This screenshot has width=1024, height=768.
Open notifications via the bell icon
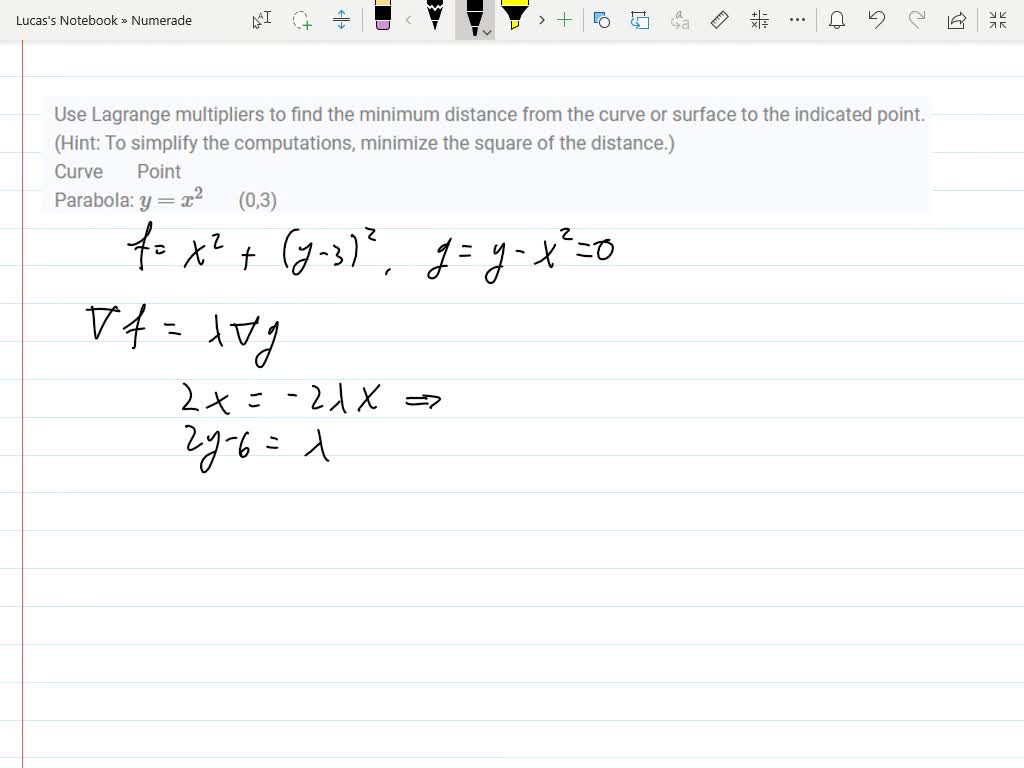pos(837,20)
